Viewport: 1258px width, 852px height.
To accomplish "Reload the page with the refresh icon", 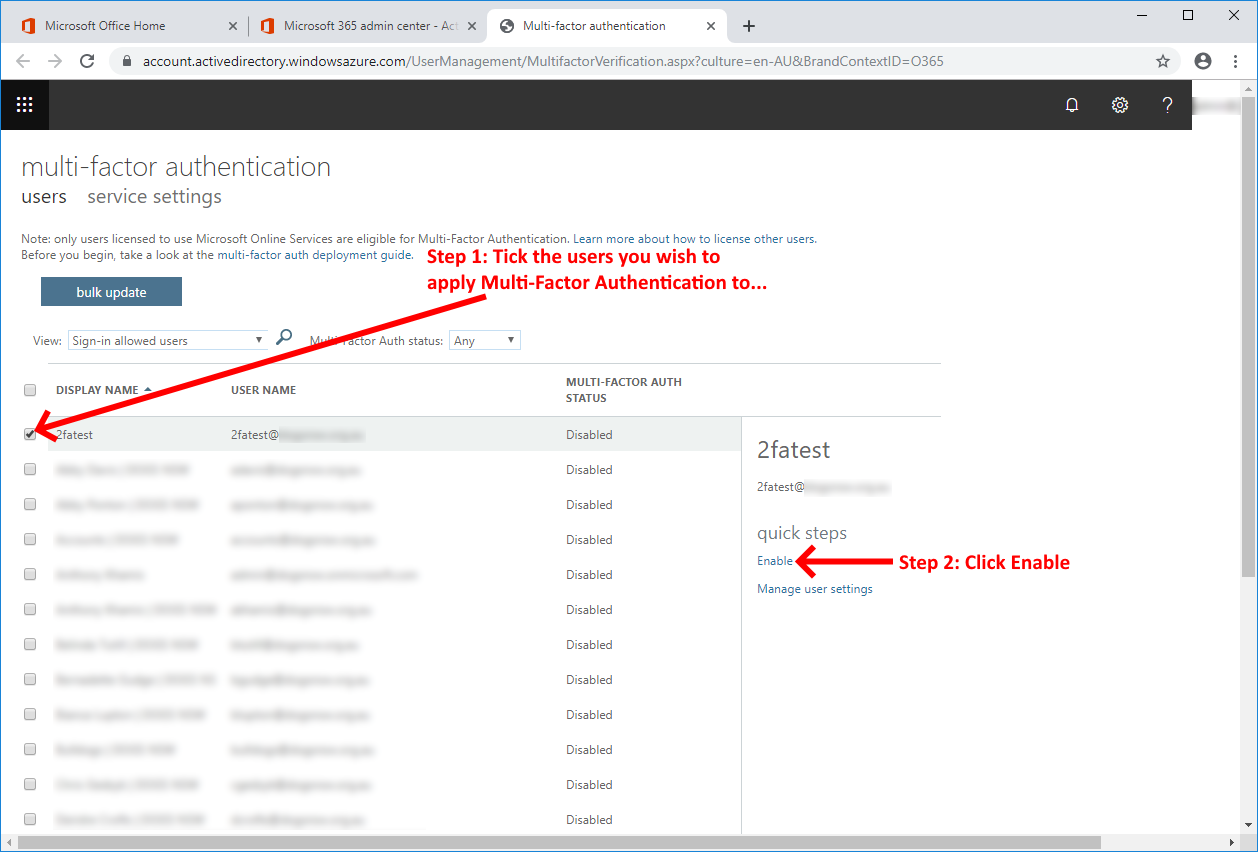I will (x=87, y=61).
